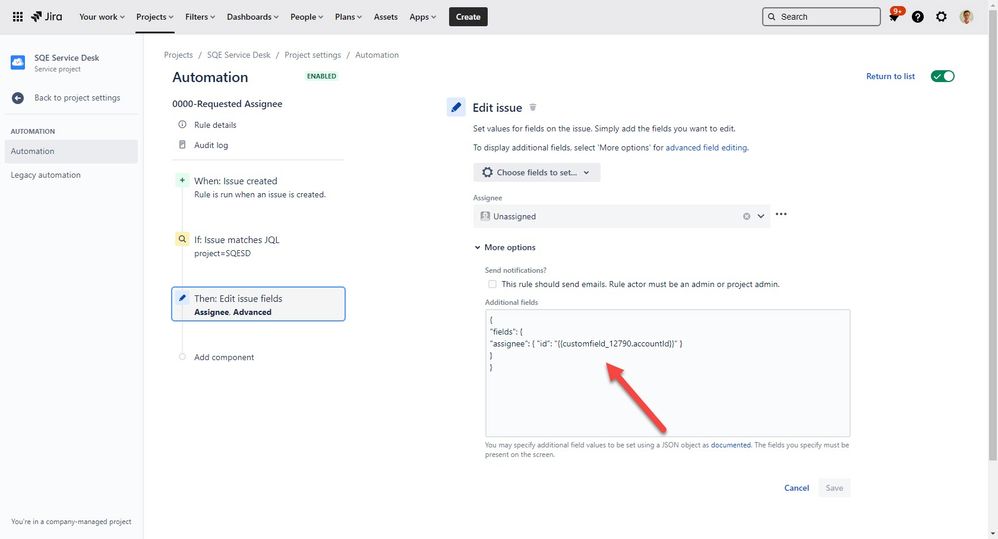Open the Plans dropdown menu
The height and width of the screenshot is (539, 998).
click(x=348, y=17)
